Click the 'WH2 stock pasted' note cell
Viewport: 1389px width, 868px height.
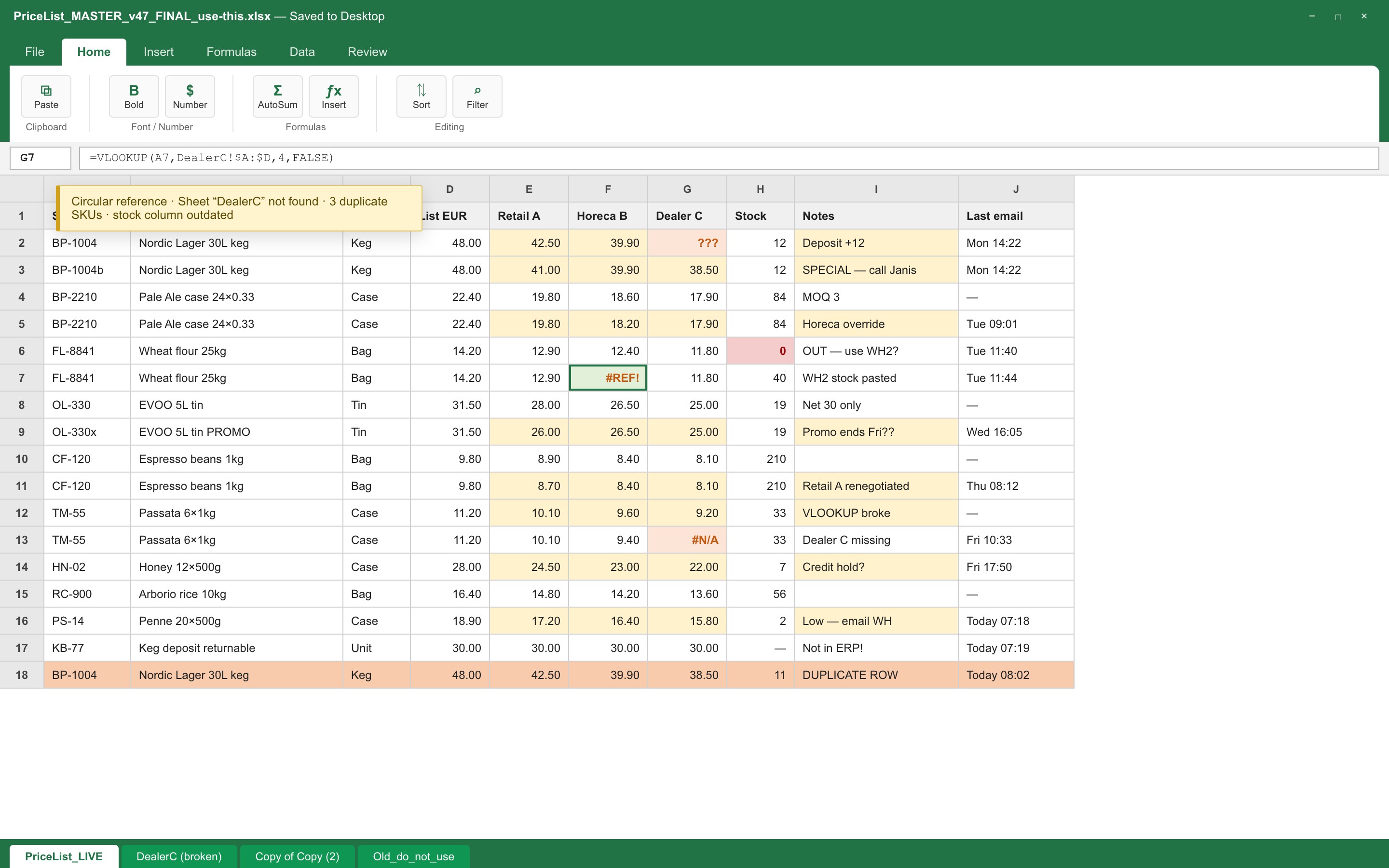(x=876, y=378)
